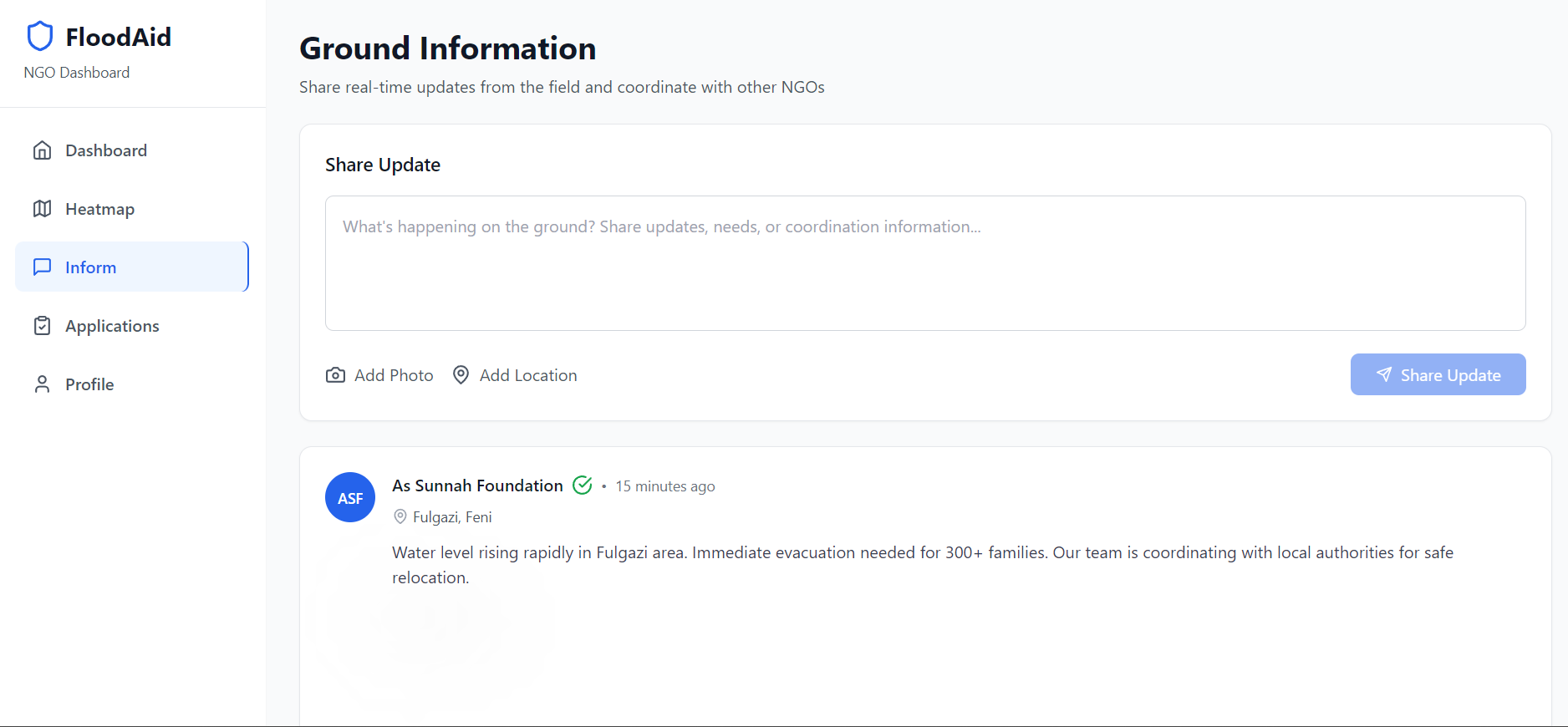Click the green verified checkmark badge
The width and height of the screenshot is (1568, 727).
pyautogui.click(x=583, y=486)
